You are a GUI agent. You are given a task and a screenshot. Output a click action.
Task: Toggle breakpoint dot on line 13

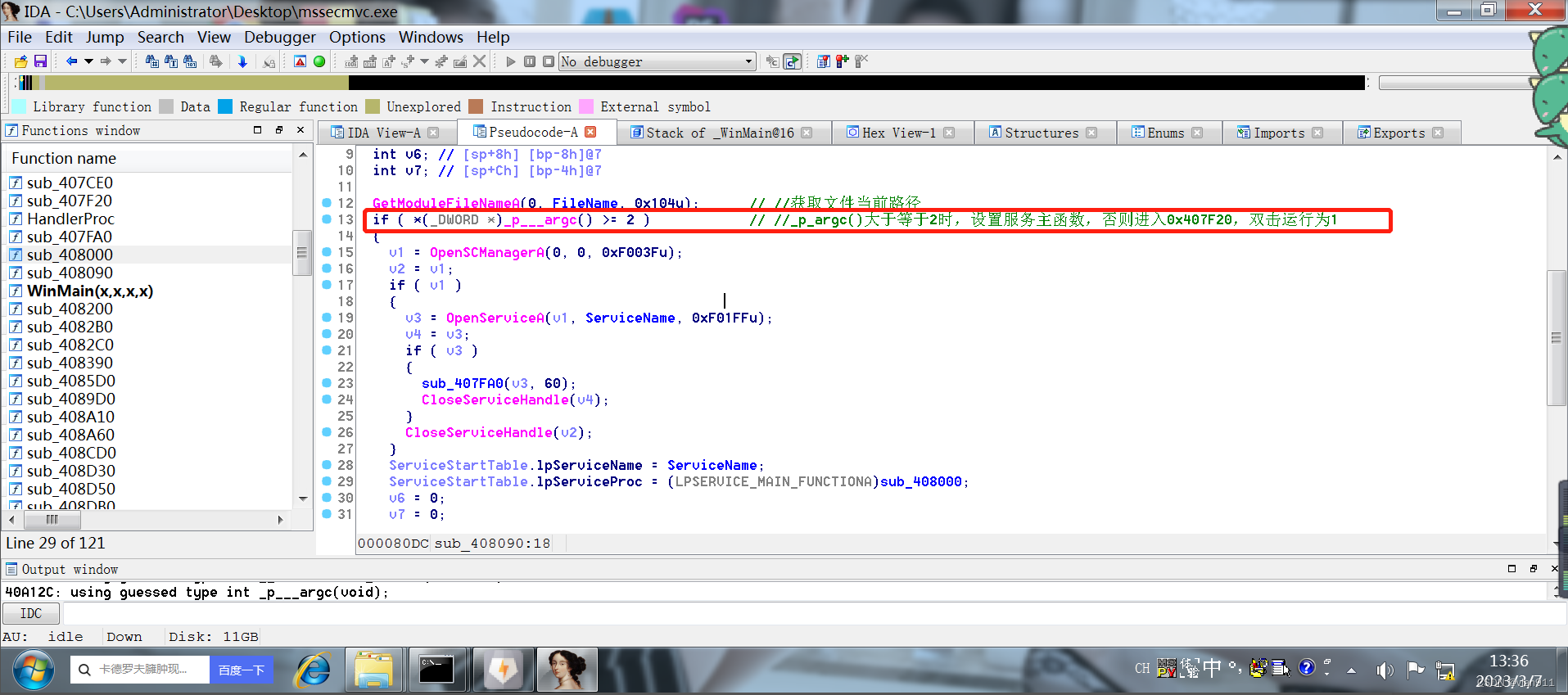[x=327, y=219]
